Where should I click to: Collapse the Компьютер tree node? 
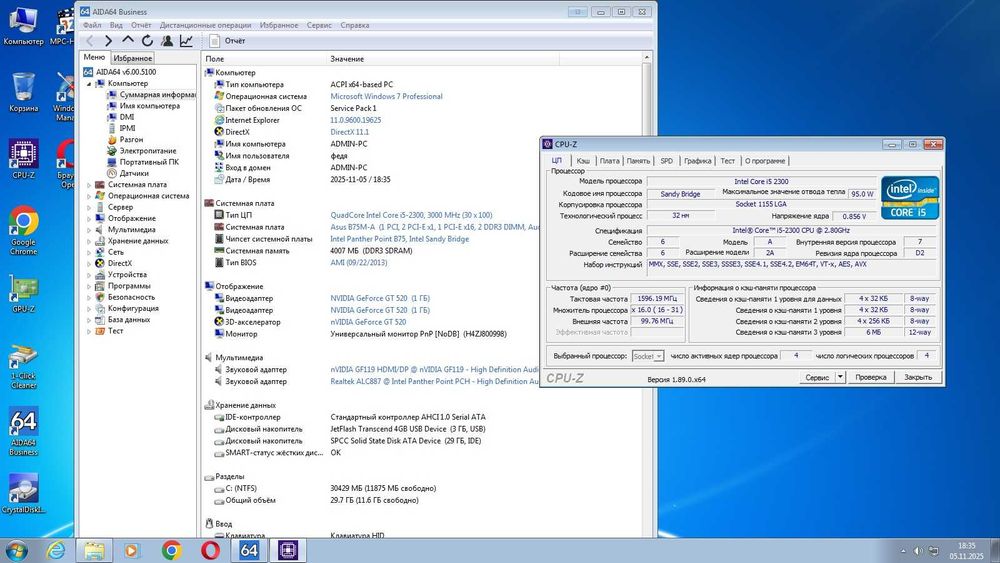89,84
